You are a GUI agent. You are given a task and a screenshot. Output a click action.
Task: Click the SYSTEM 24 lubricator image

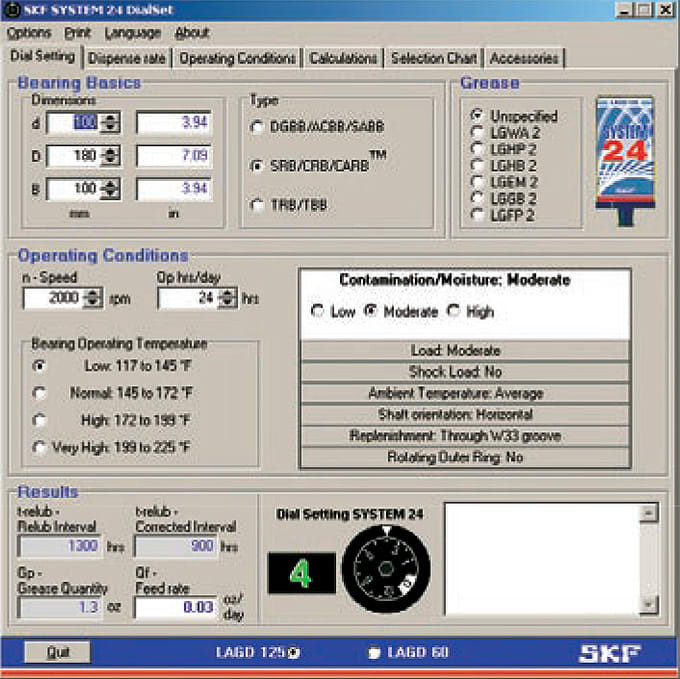pos(625,160)
